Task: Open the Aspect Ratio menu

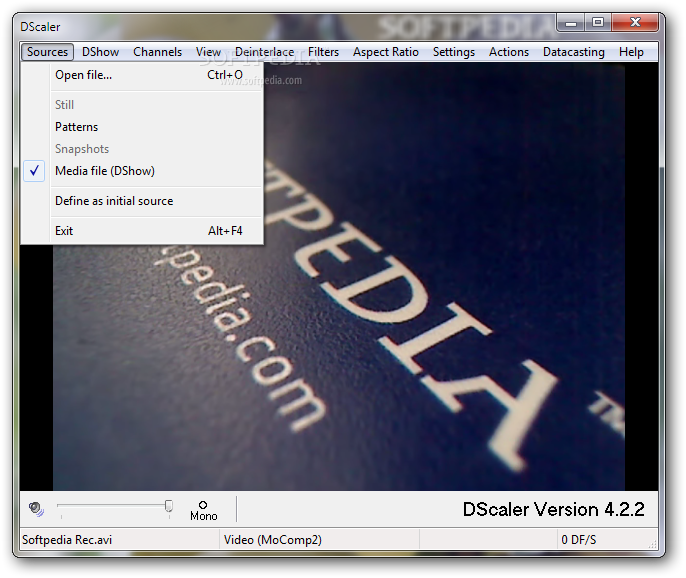Action: pos(385,52)
